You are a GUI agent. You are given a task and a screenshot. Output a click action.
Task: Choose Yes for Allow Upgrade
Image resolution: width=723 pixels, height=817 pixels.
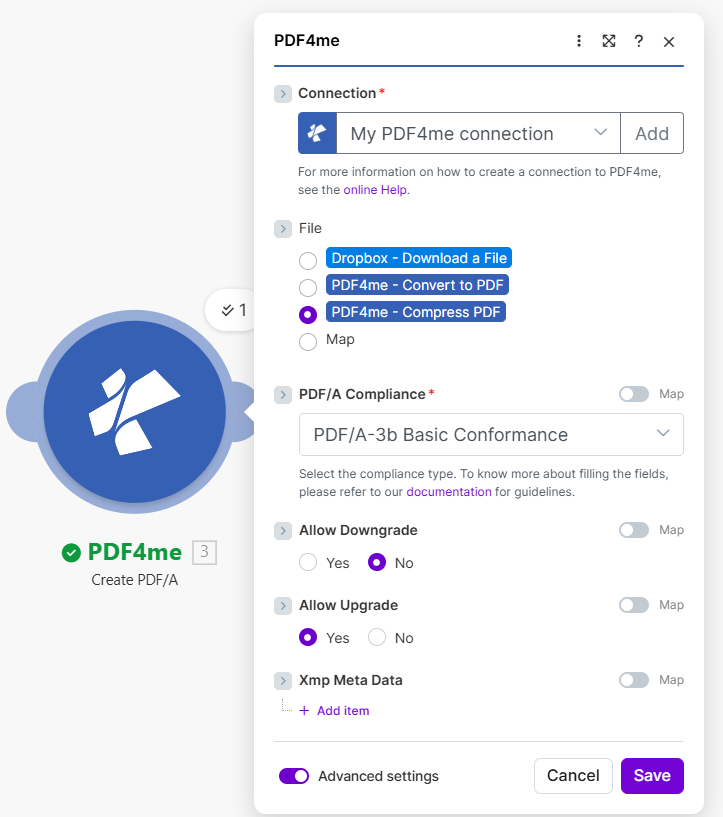pyautogui.click(x=308, y=637)
